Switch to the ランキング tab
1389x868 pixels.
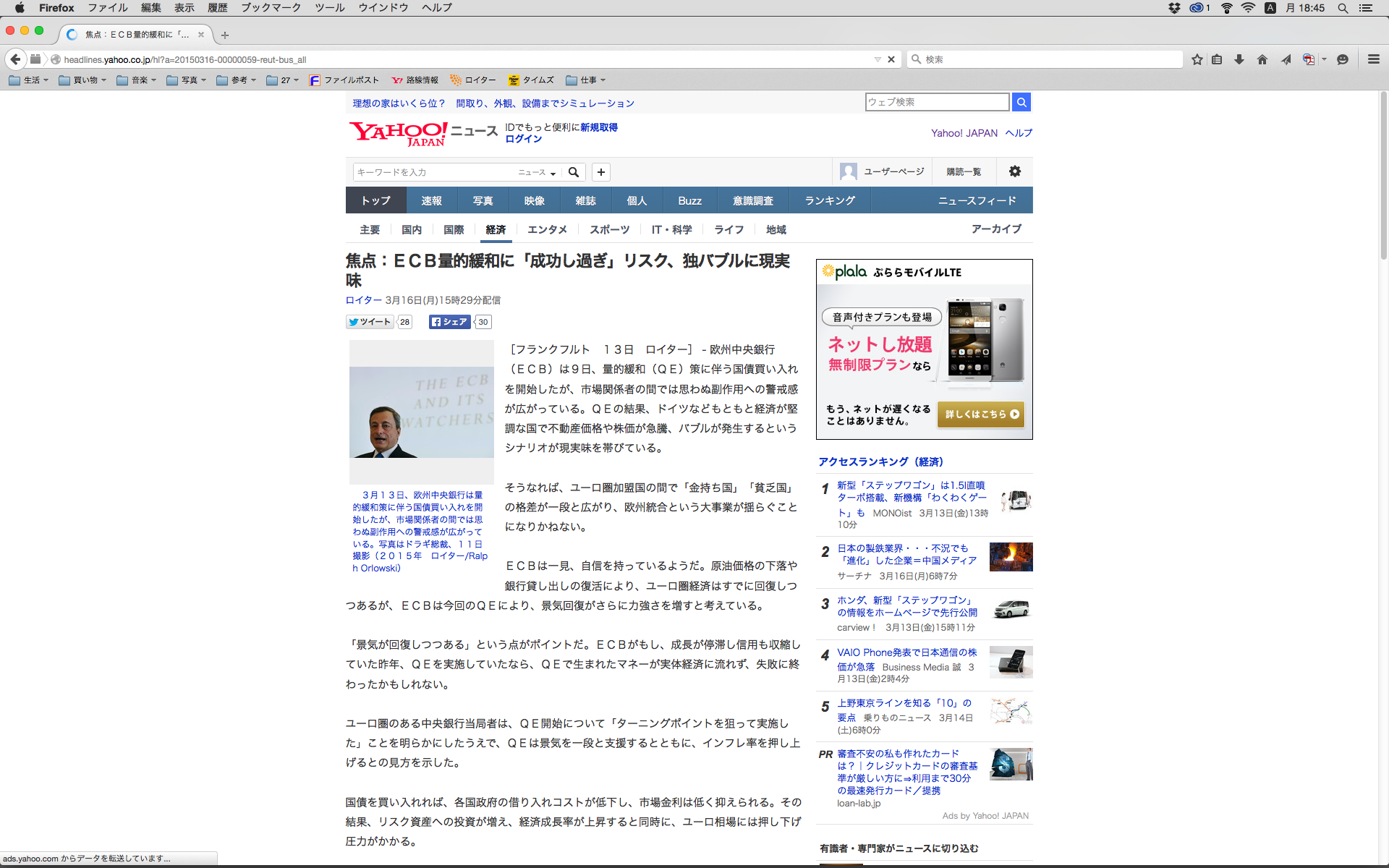pyautogui.click(x=829, y=200)
